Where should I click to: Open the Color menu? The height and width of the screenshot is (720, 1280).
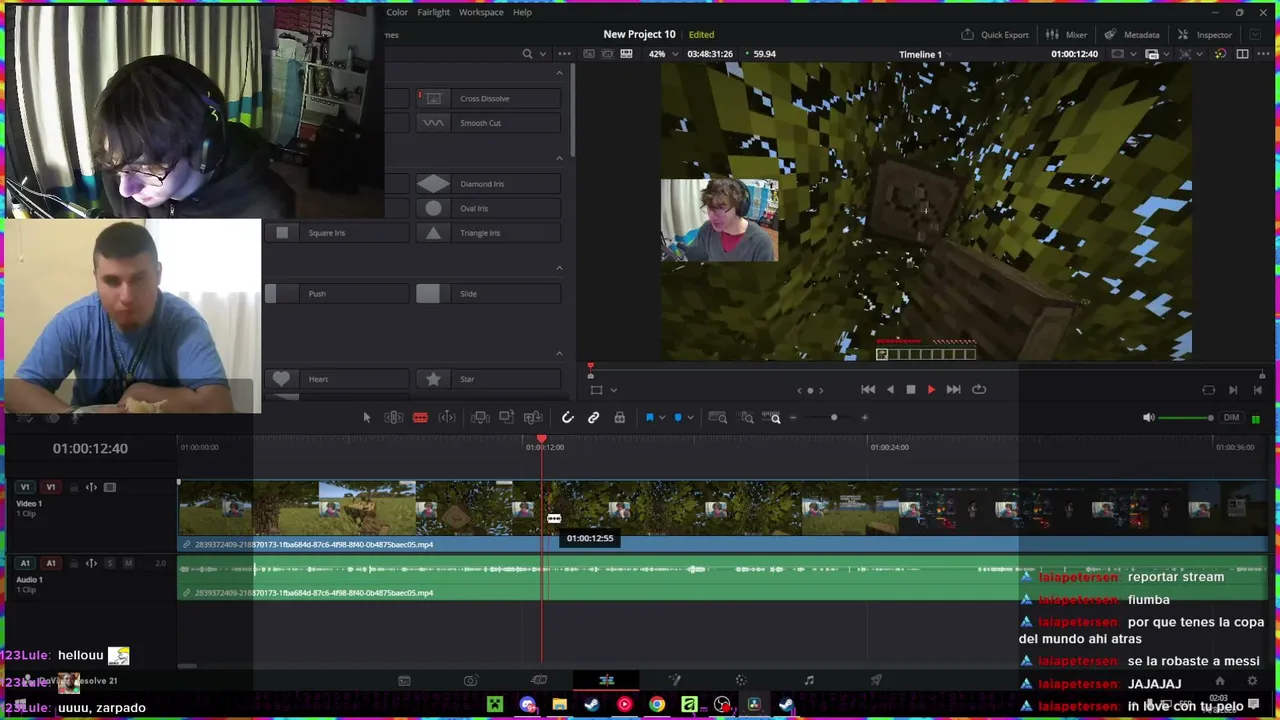tap(397, 12)
